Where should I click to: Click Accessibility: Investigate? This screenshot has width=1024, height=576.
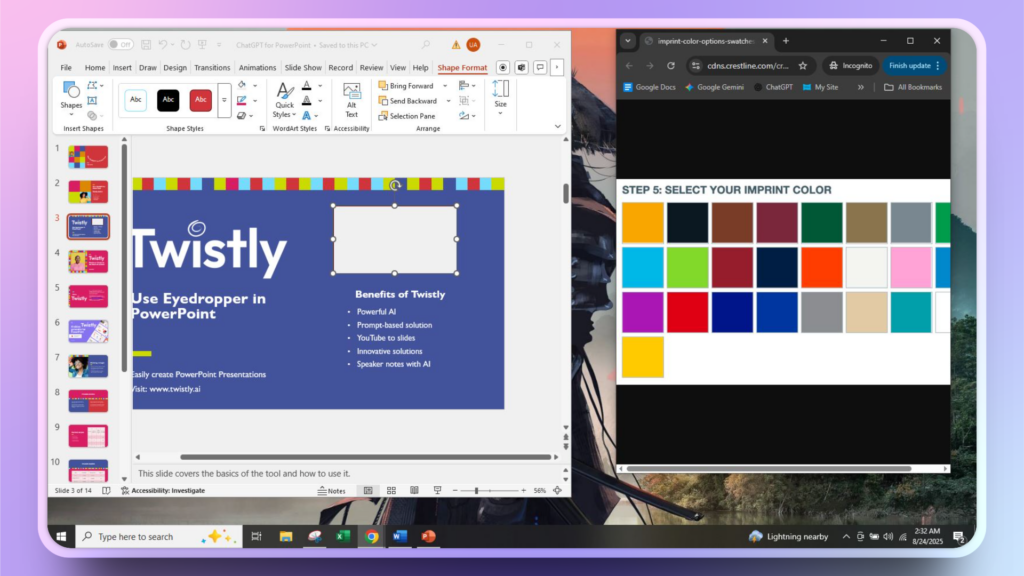[163, 490]
